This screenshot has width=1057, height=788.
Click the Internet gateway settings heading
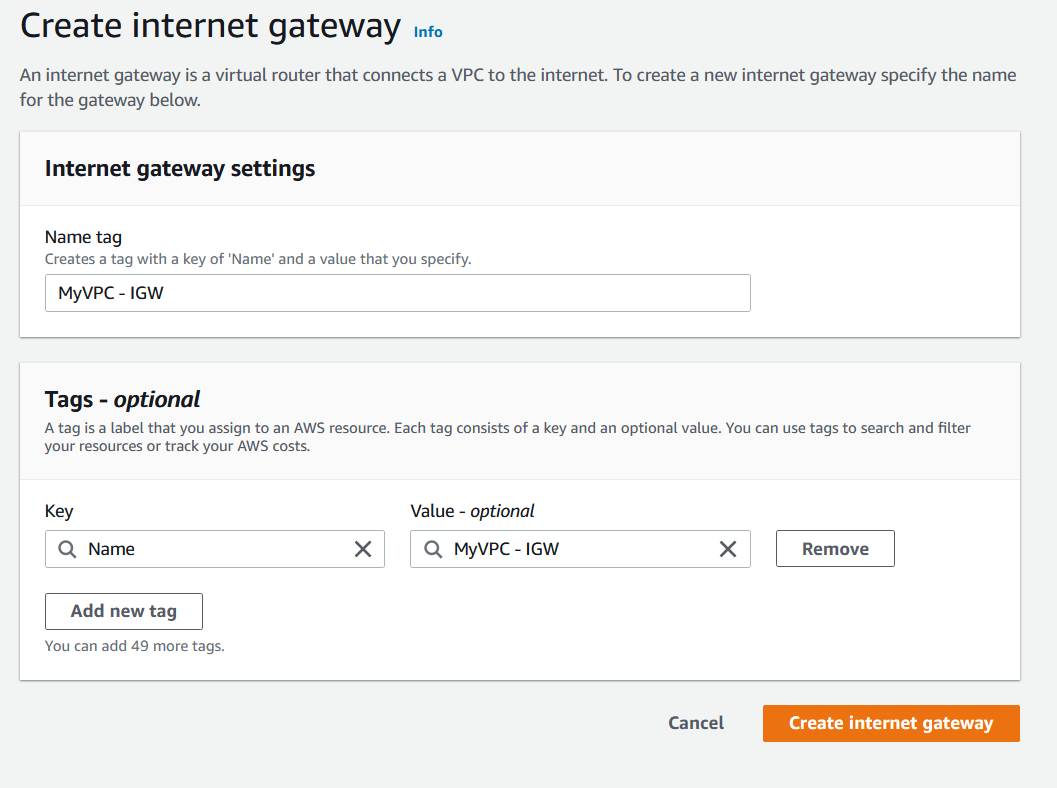[180, 169]
